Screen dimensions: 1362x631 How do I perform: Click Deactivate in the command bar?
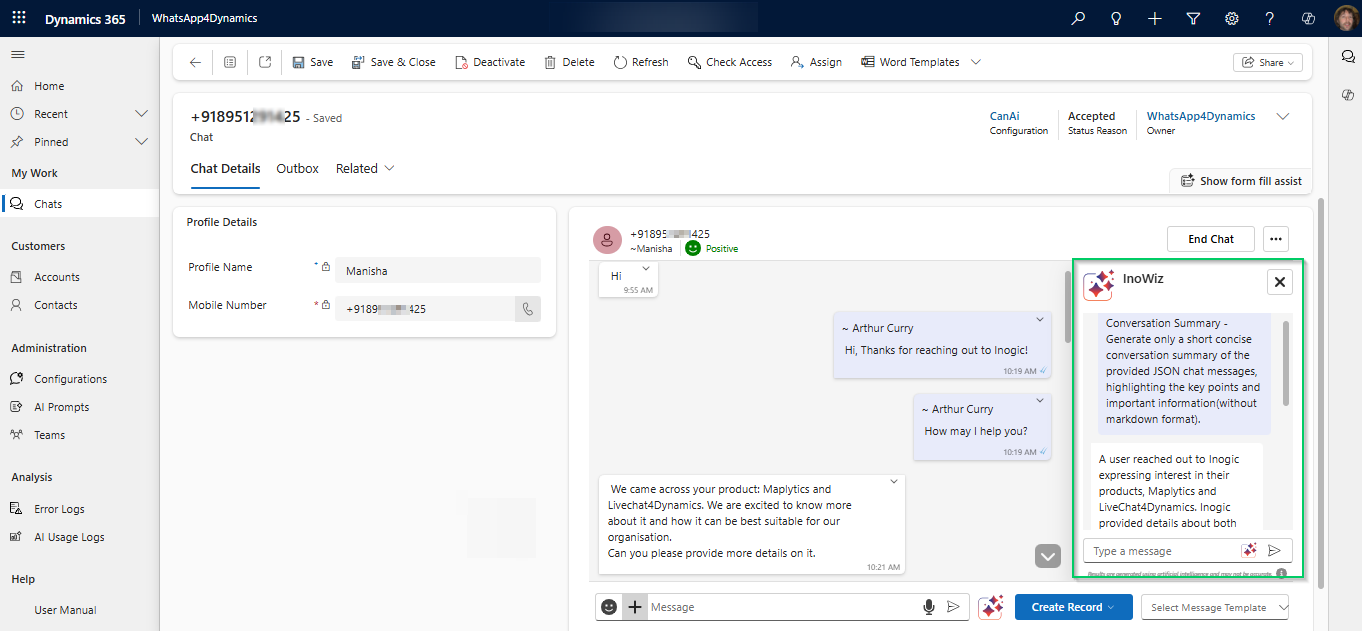[x=489, y=62]
